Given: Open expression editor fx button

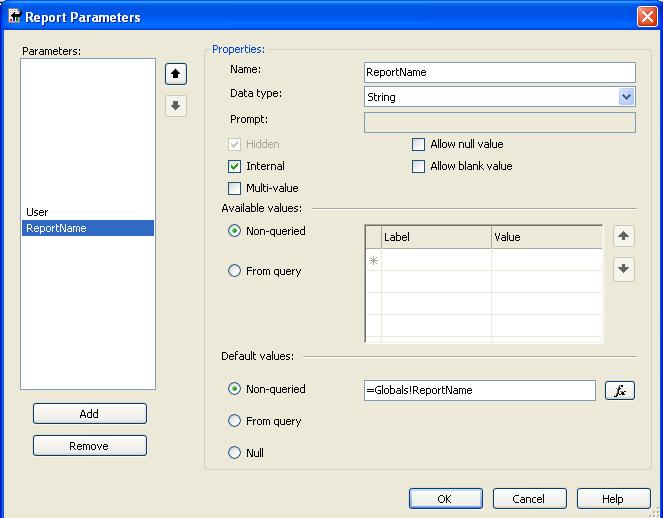Looking at the screenshot, I should click(620, 391).
